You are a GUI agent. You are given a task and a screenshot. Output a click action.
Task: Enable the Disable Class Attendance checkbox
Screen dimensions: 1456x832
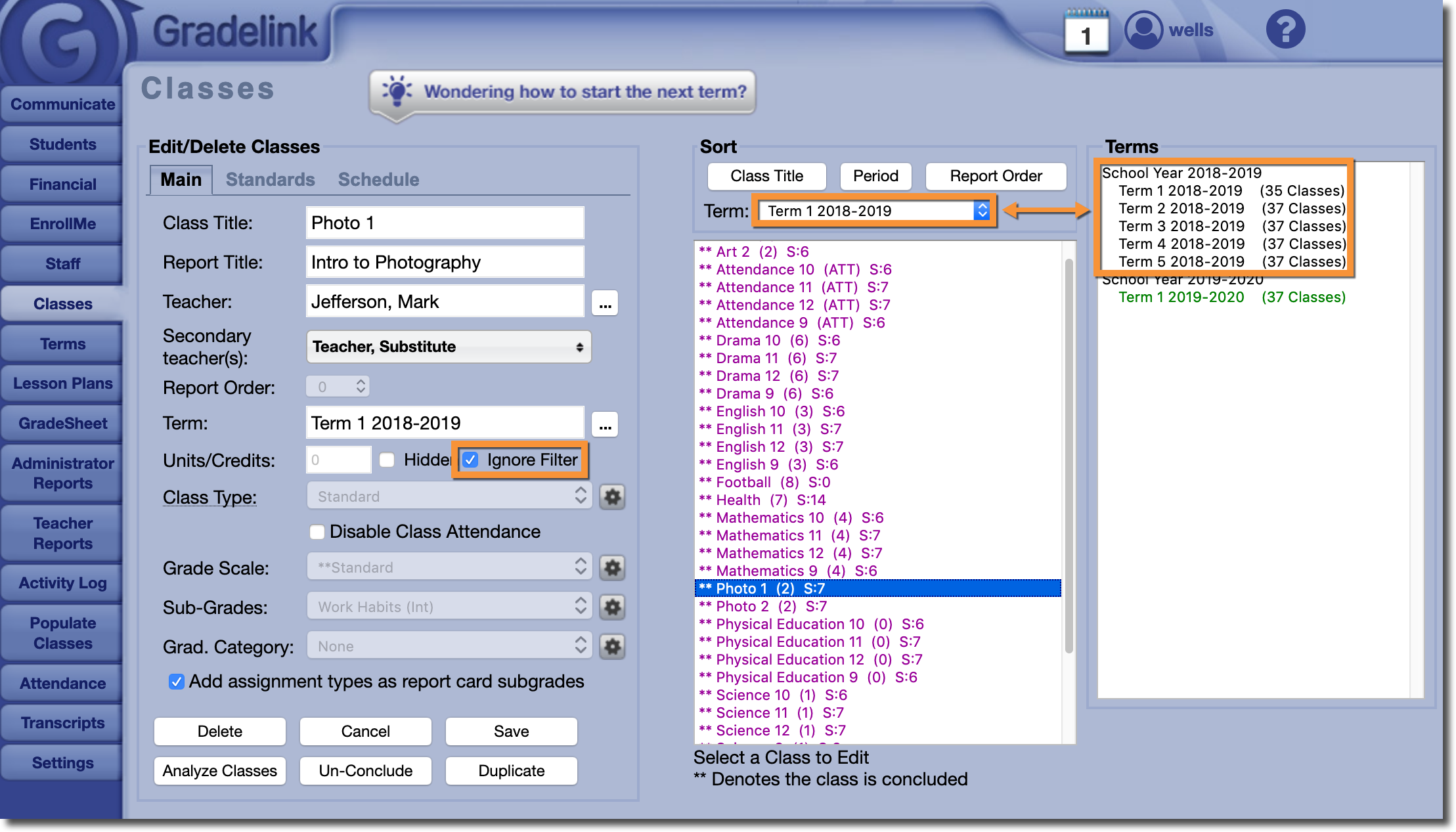click(x=317, y=532)
